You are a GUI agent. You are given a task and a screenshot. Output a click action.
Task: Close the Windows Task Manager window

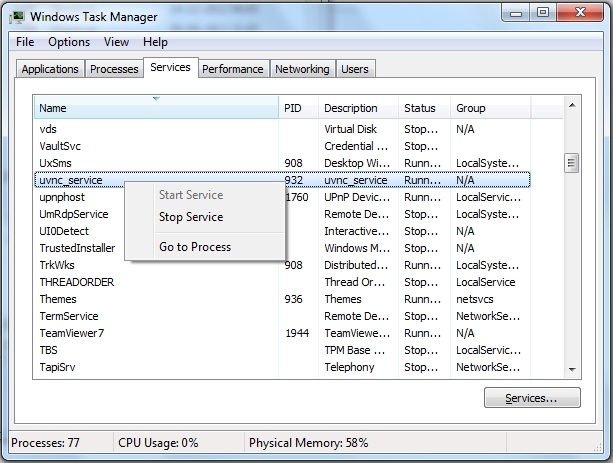[580, 13]
